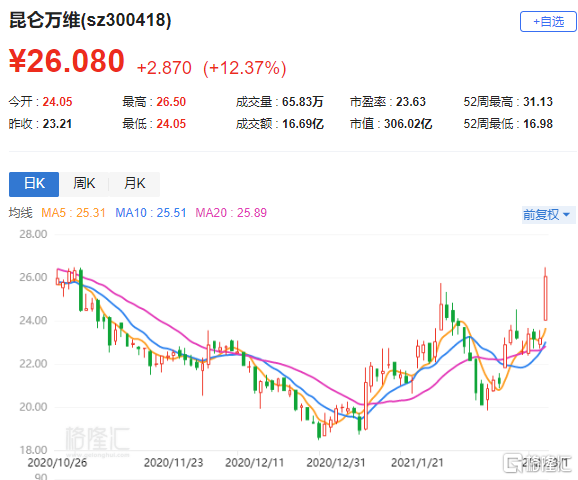Click the 28.00 y-axis label
This screenshot has height=480, width=578.
point(33,234)
